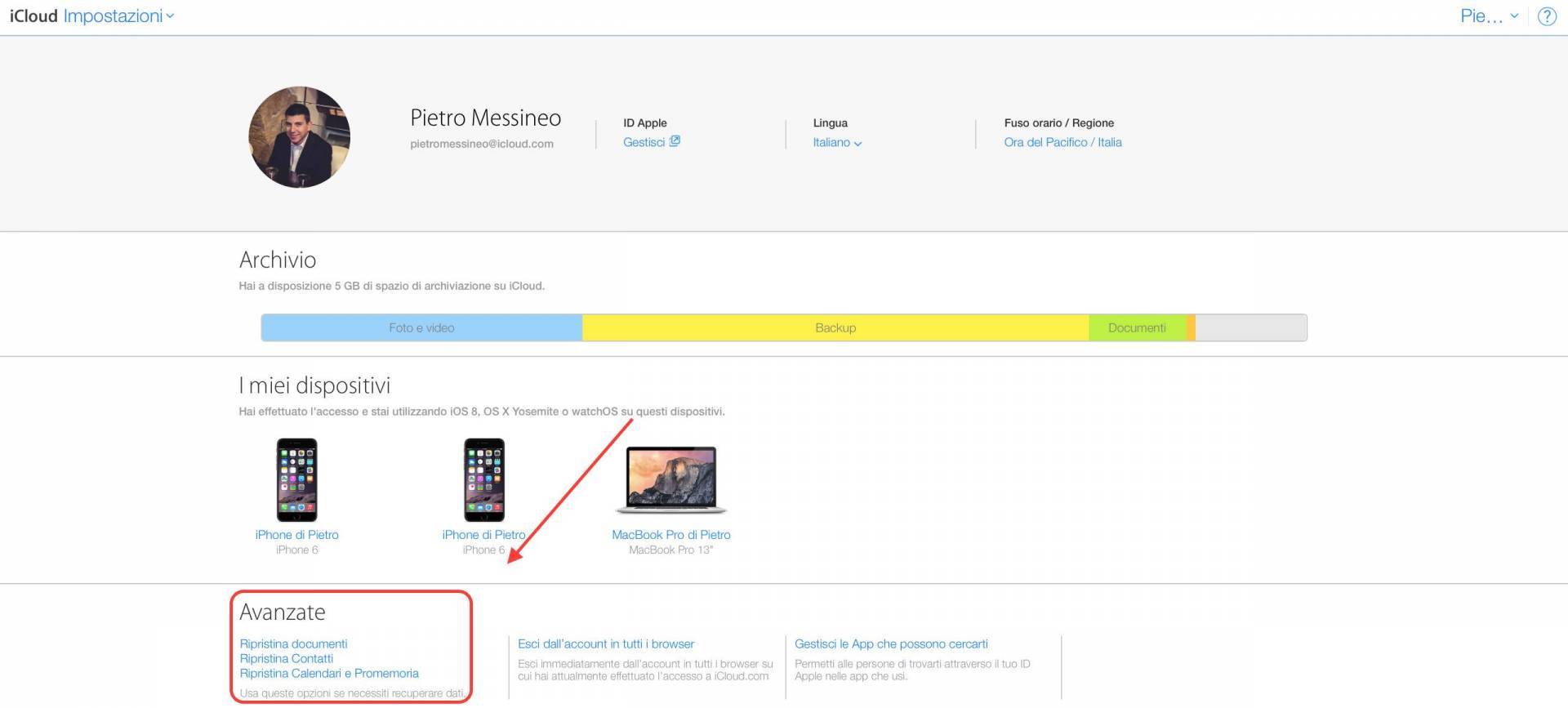
Task: Click Ripristina Contatti
Action: click(x=286, y=659)
